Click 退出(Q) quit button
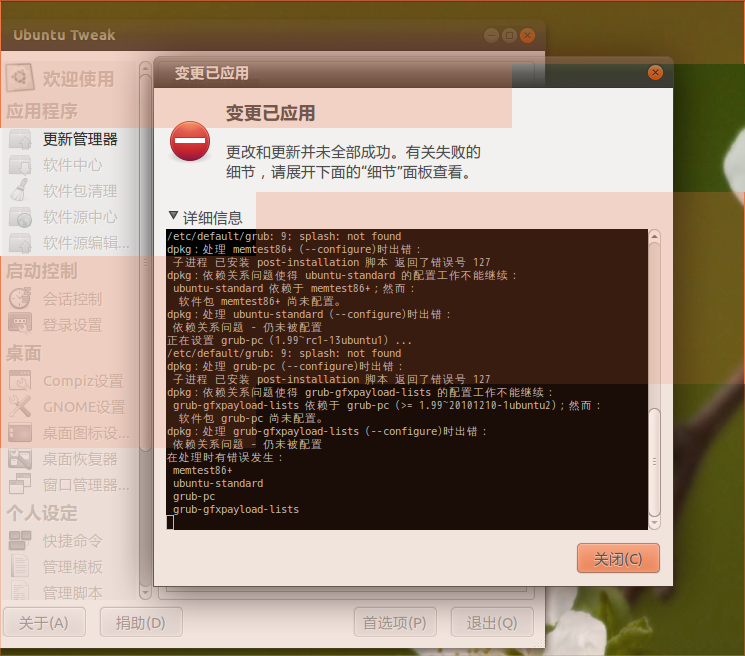 [492, 622]
